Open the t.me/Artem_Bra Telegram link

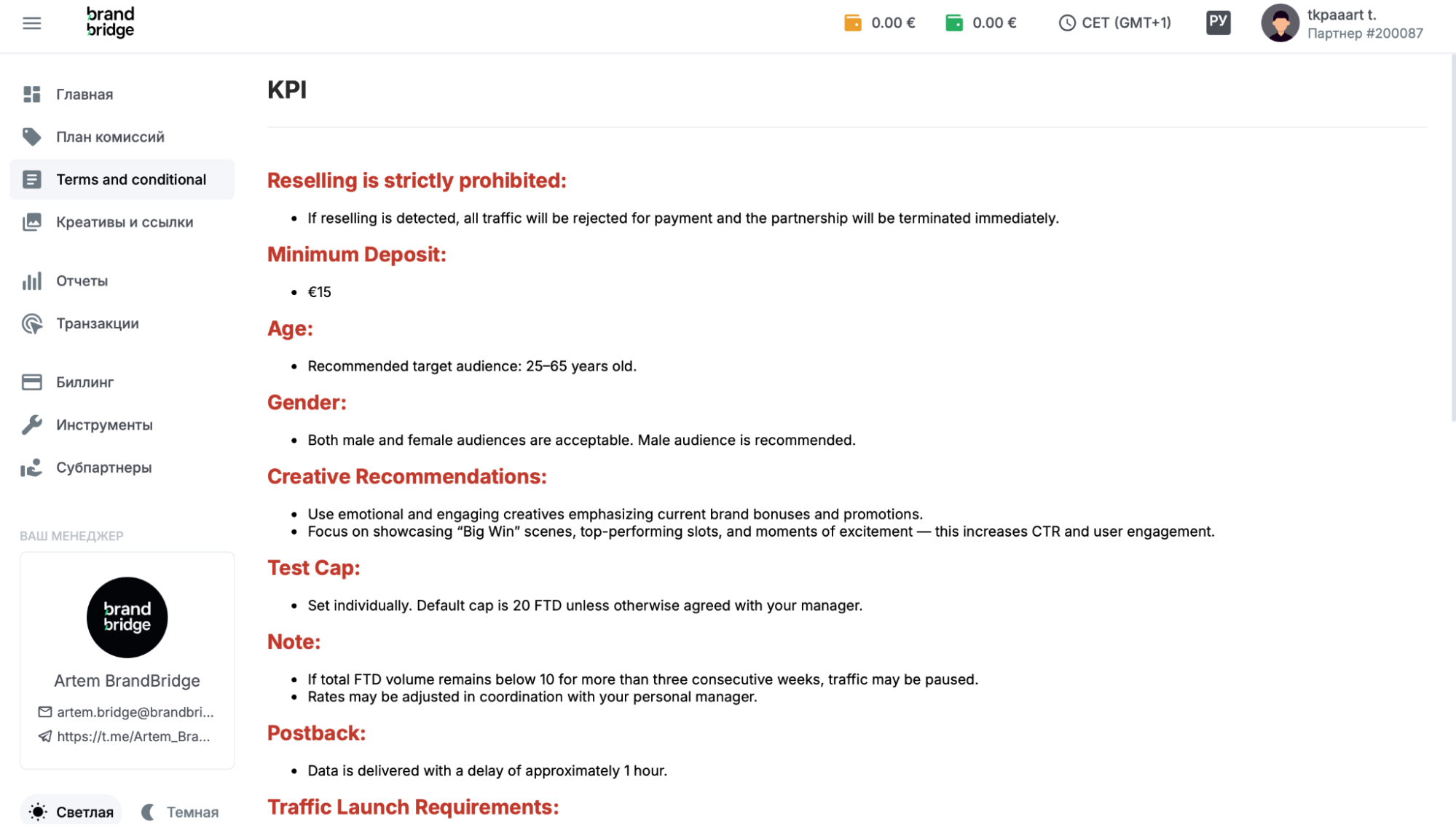133,736
